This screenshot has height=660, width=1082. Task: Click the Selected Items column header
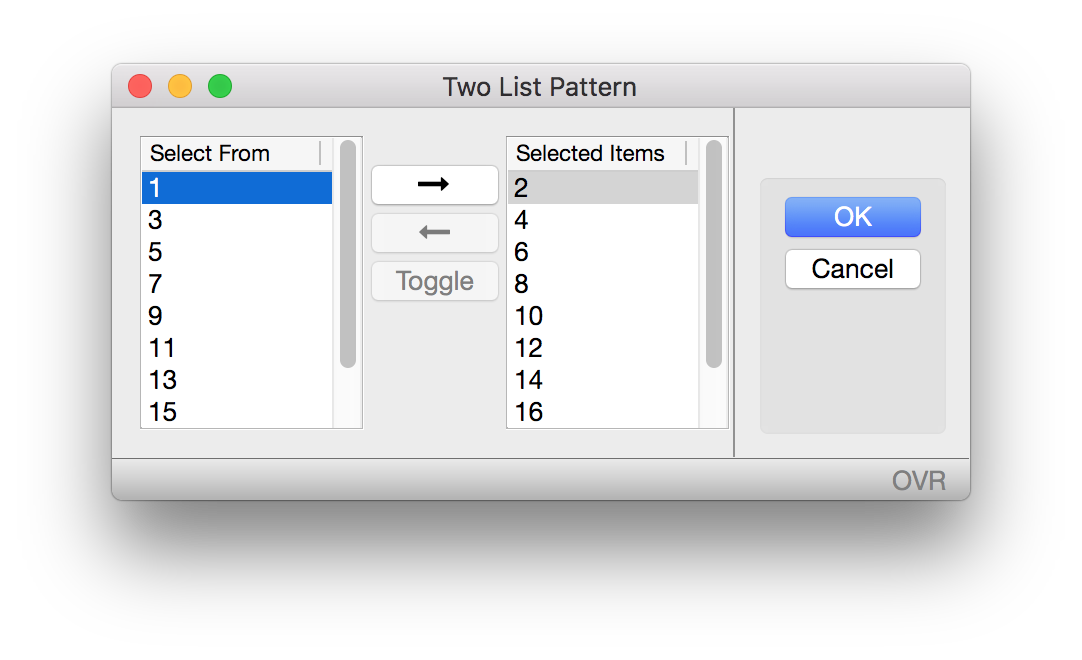pyautogui.click(x=590, y=153)
